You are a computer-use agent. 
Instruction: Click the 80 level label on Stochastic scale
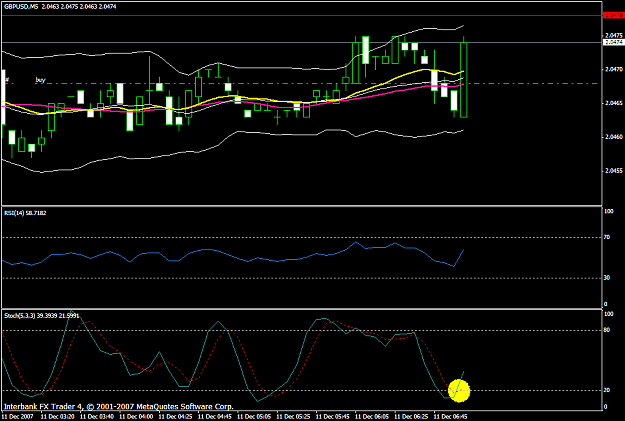coord(607,330)
